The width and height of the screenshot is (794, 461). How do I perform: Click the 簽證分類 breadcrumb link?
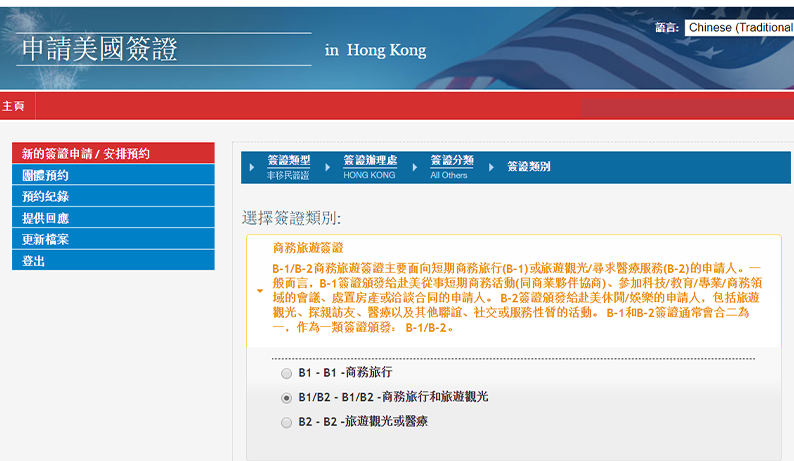click(x=451, y=161)
